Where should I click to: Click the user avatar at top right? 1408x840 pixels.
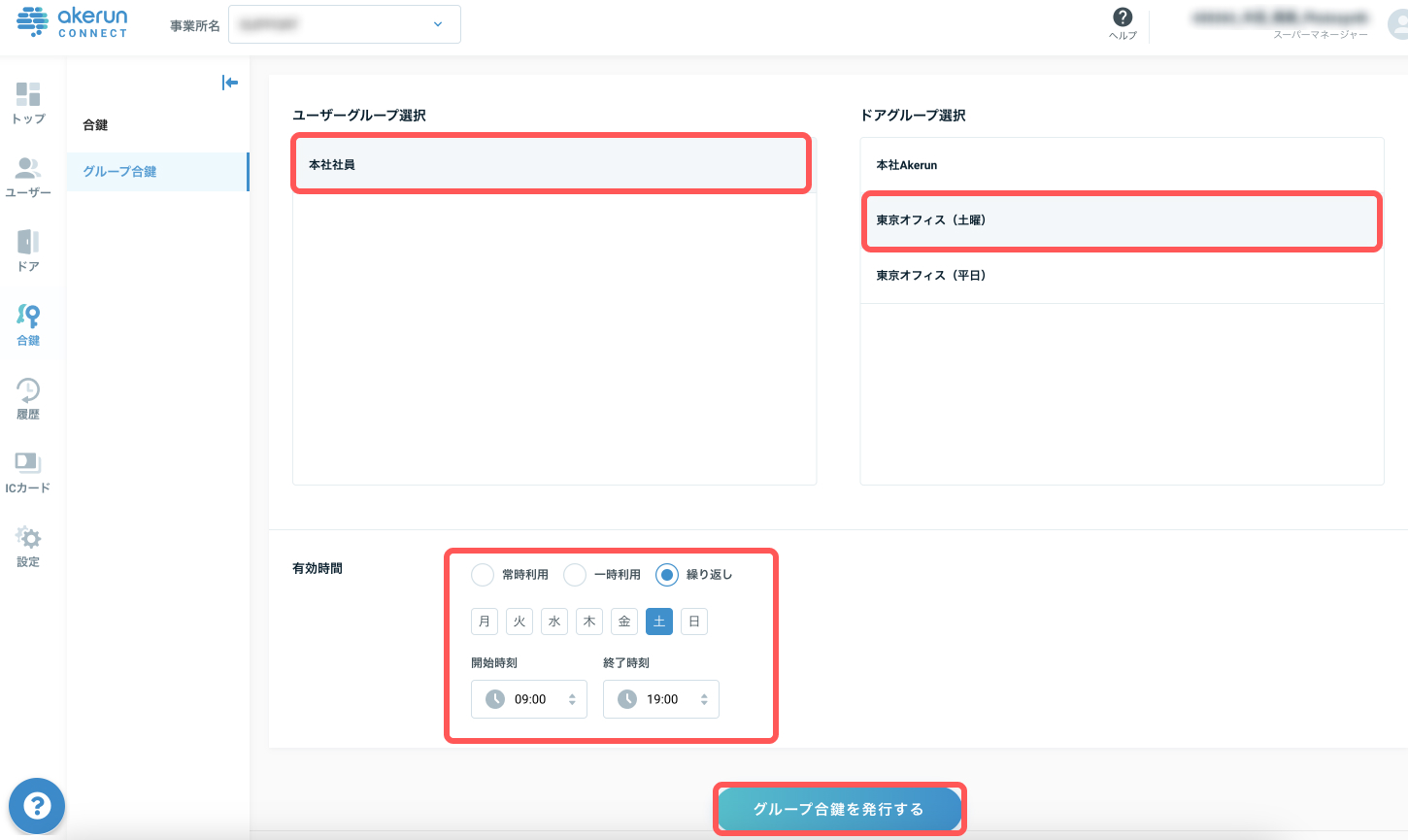click(1398, 24)
